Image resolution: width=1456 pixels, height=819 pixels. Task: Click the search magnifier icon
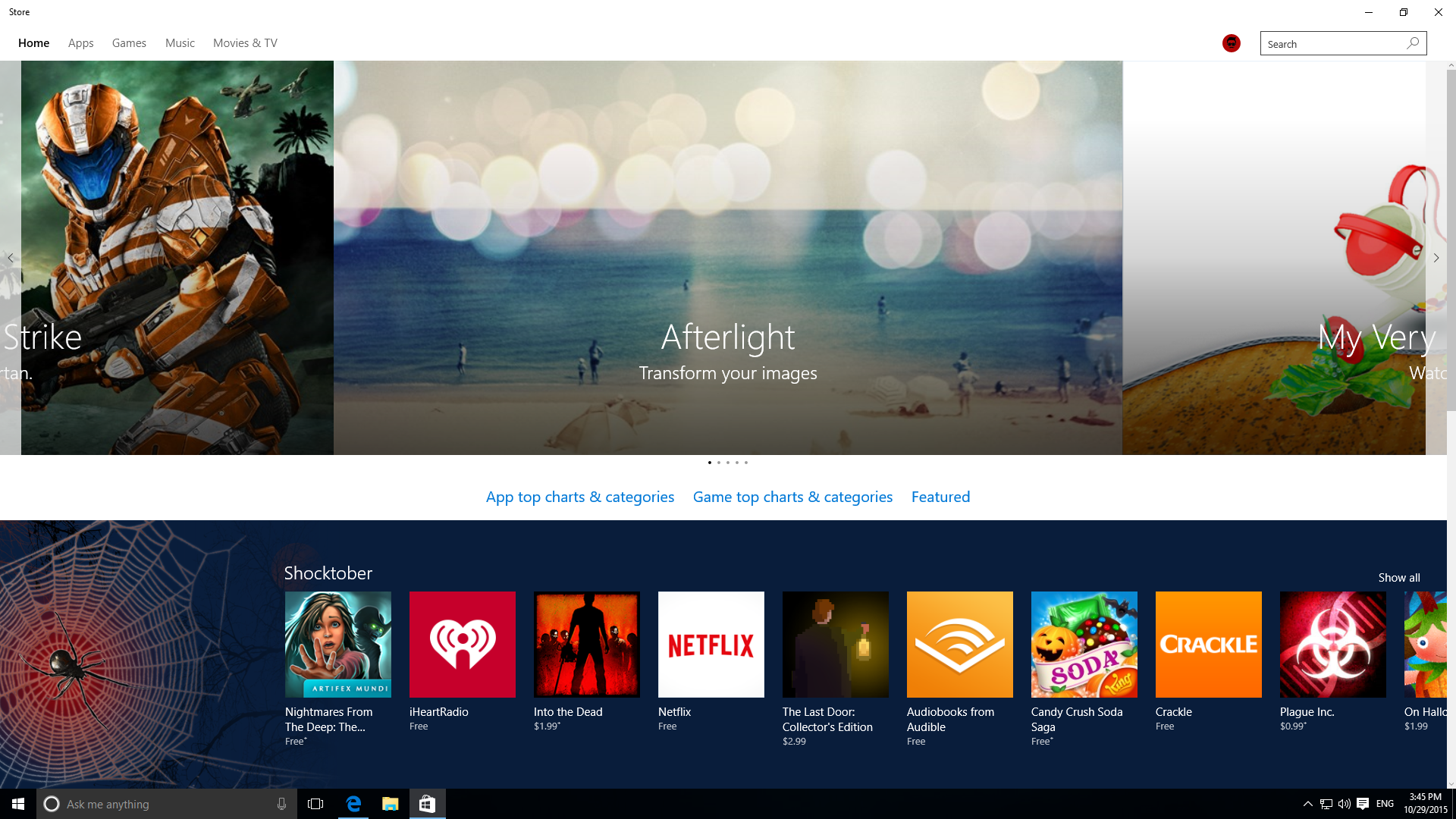click(1413, 43)
